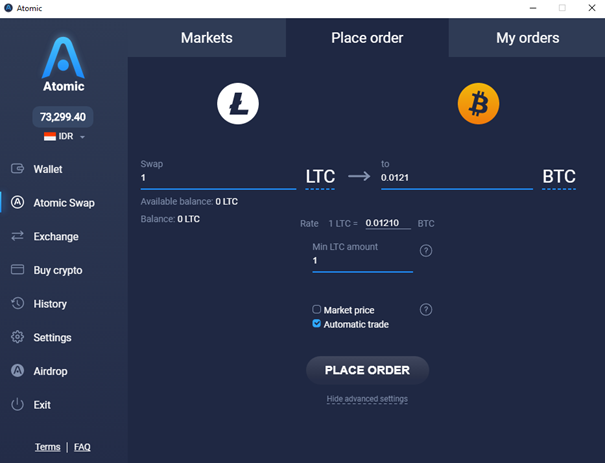This screenshot has height=463, width=605.
Task: Select Exit menu item
Action: tap(42, 405)
